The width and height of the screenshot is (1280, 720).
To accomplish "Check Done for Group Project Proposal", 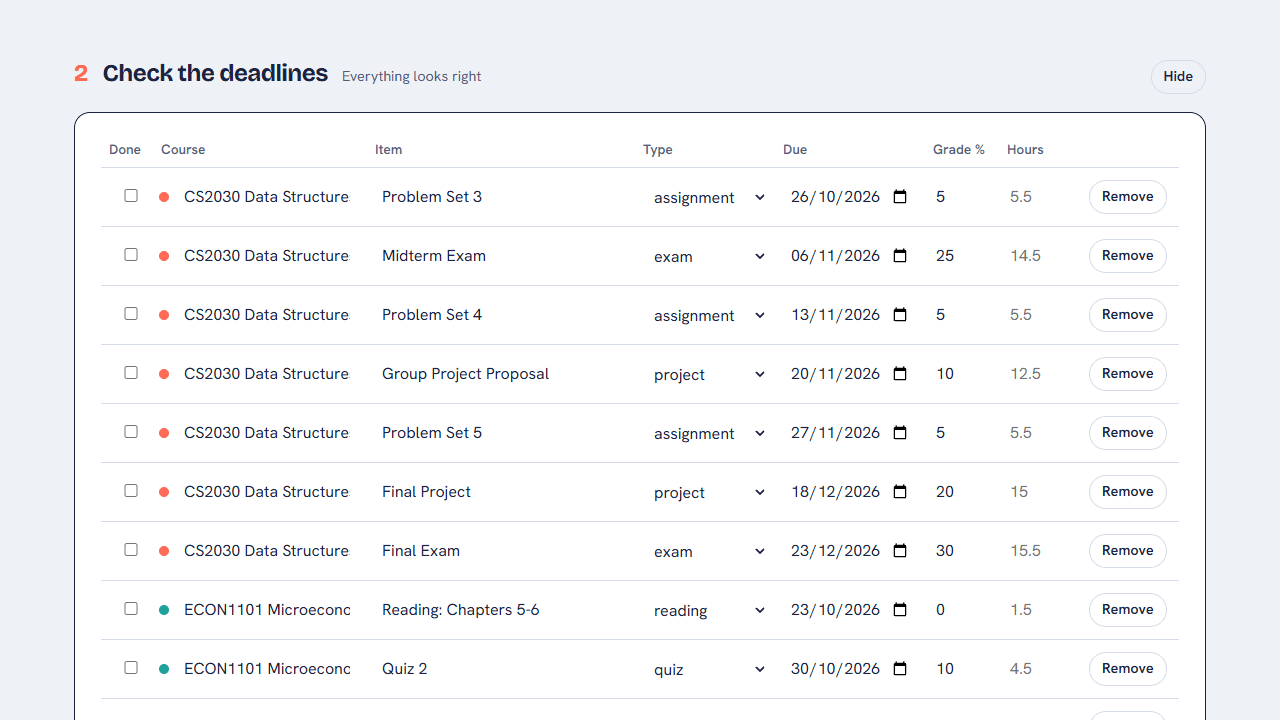I will coord(131,373).
